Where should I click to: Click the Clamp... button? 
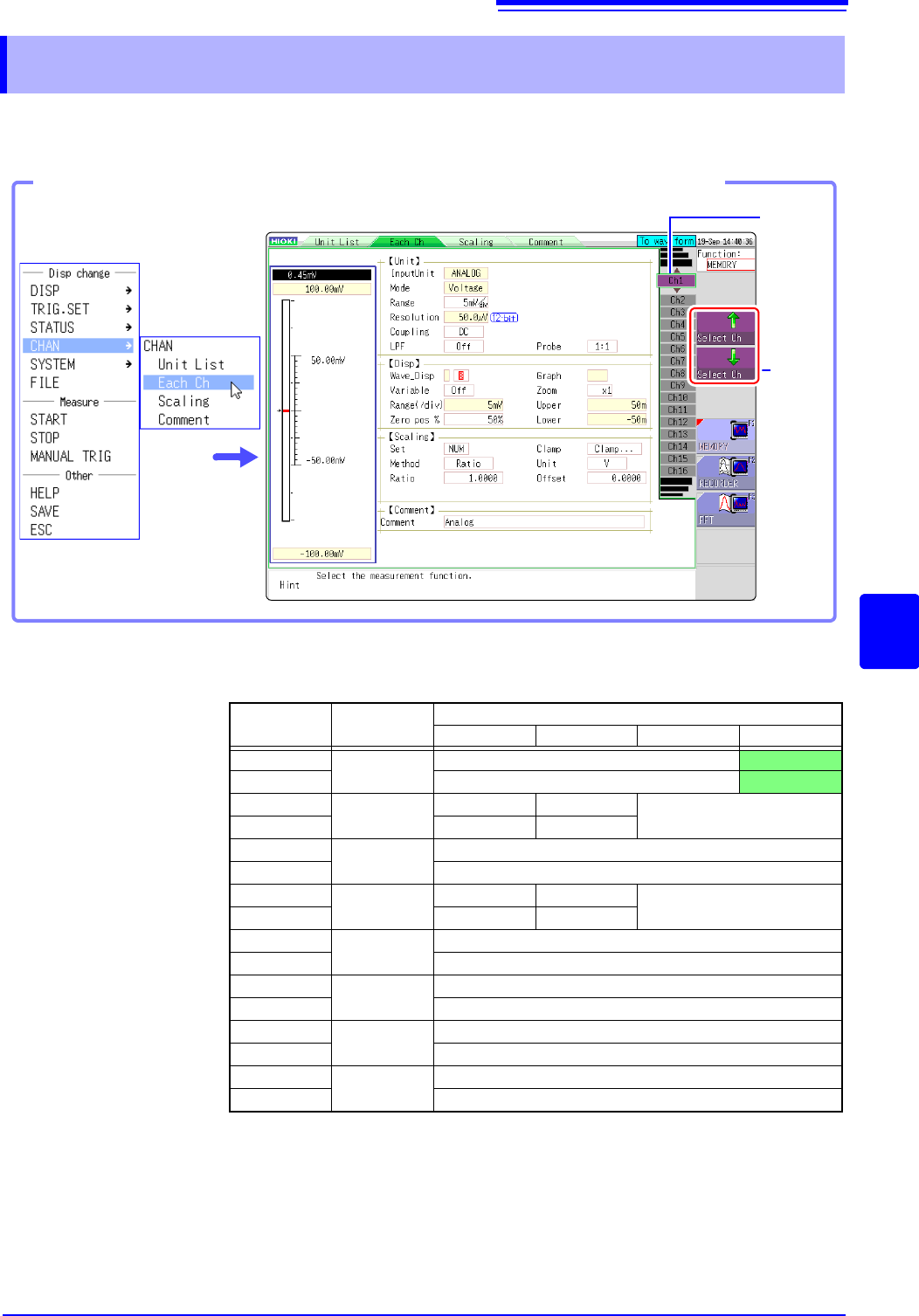pos(614,449)
